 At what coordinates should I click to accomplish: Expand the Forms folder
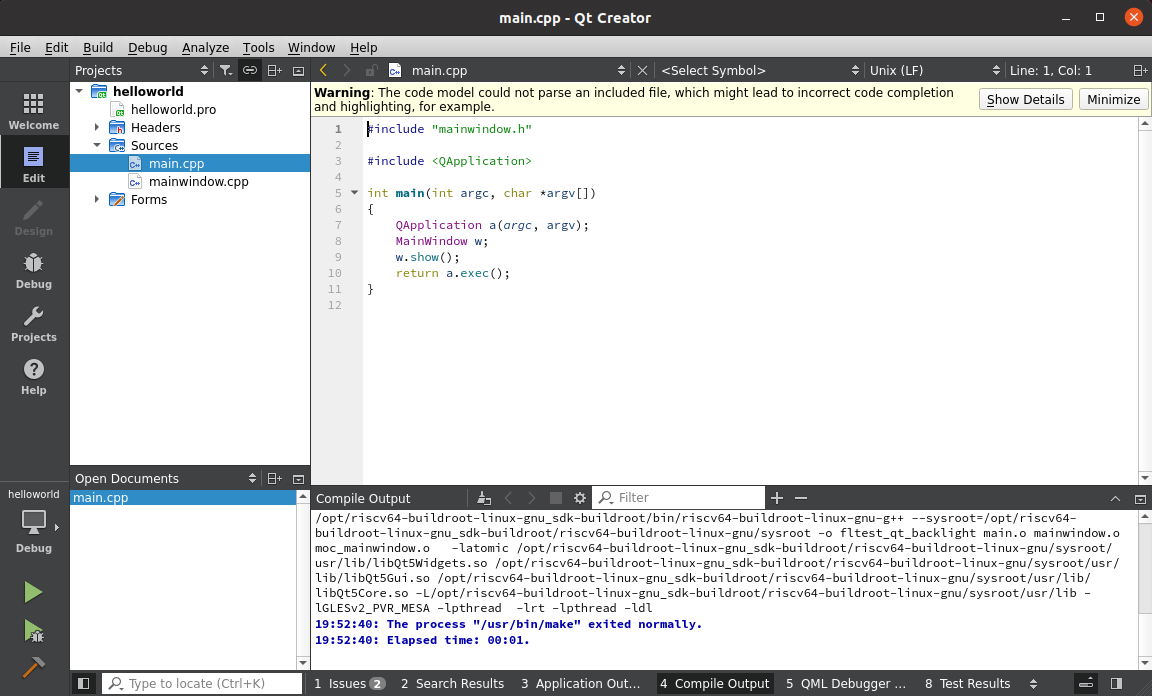coord(97,199)
